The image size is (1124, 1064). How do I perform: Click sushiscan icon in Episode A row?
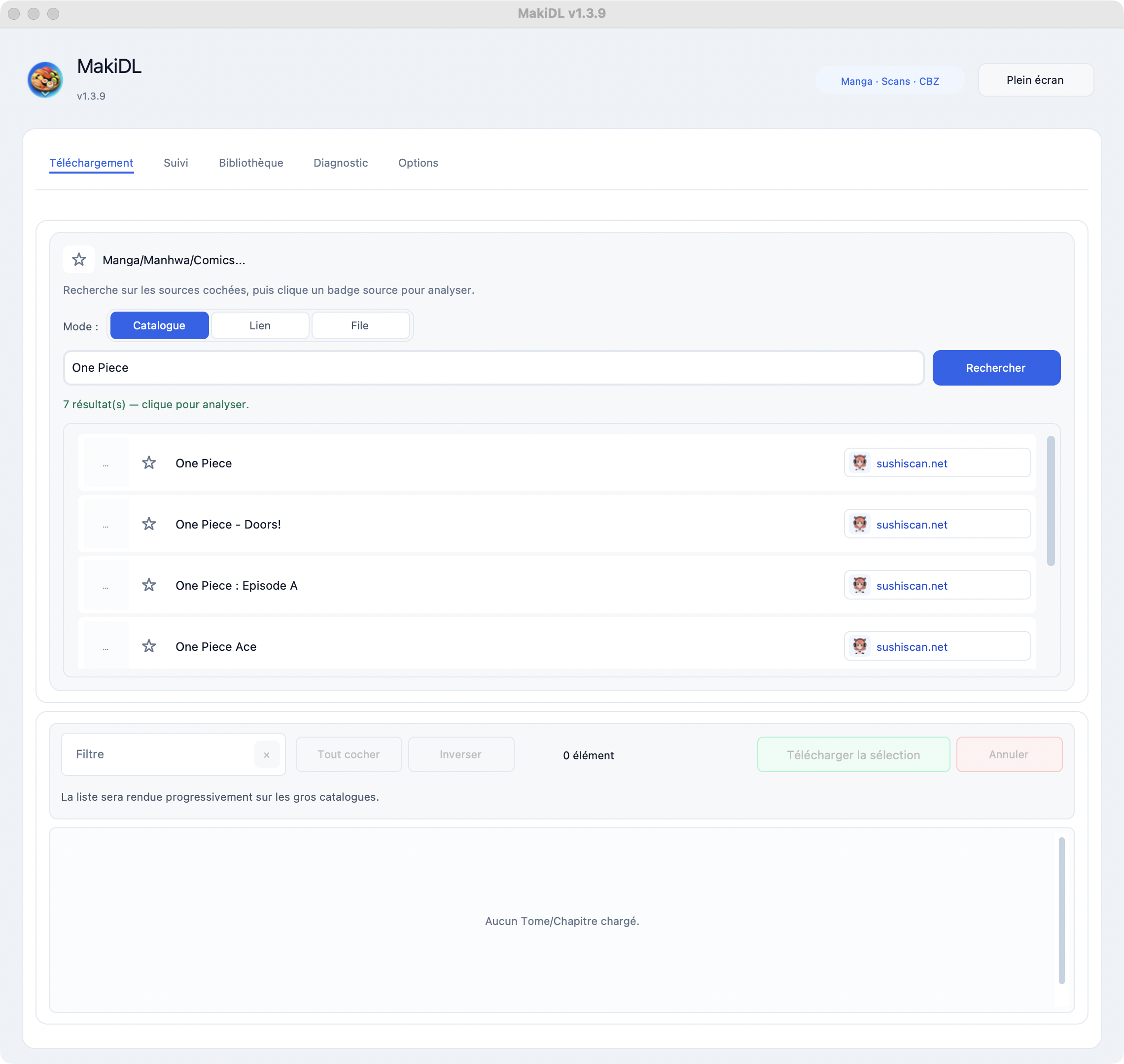coord(860,585)
